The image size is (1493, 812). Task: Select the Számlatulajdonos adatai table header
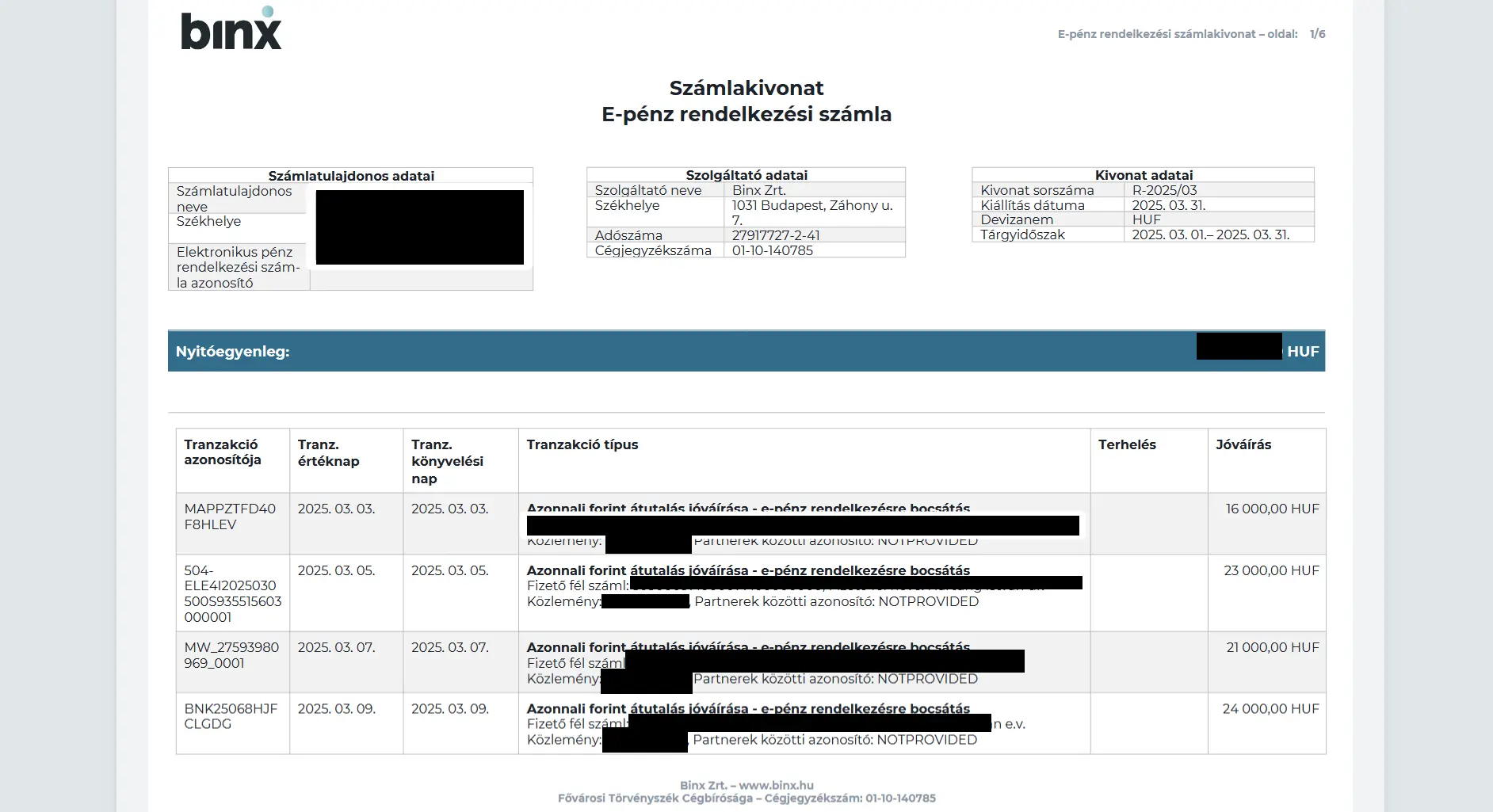tap(351, 176)
